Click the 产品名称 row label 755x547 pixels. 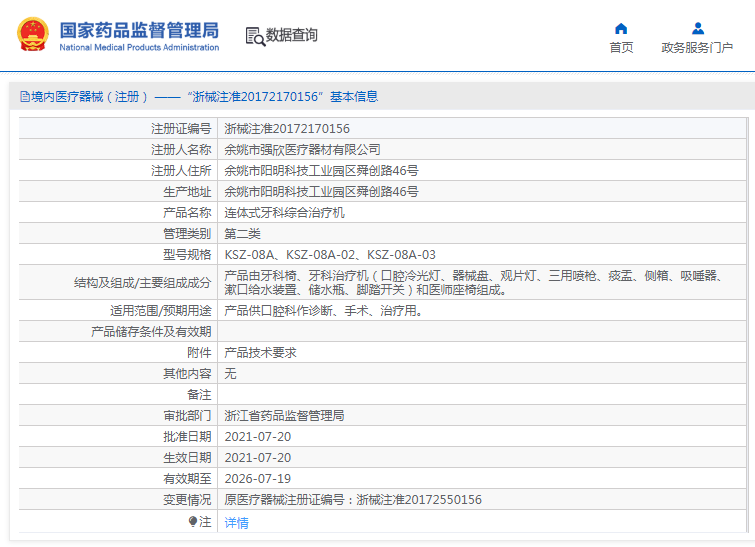(x=187, y=212)
